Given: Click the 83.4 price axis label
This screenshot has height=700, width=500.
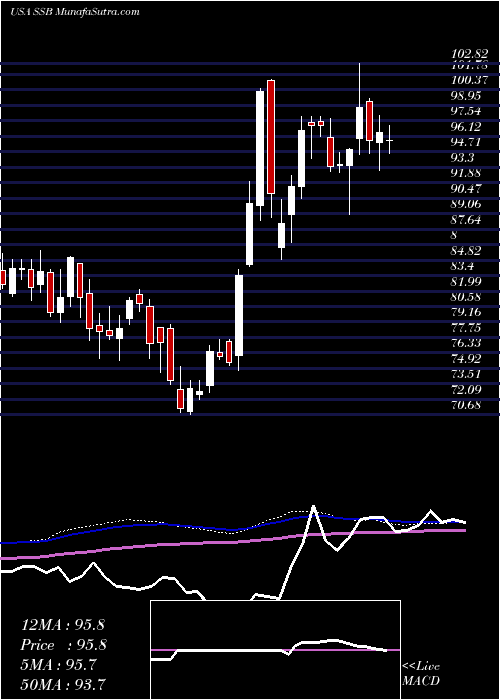Looking at the screenshot, I should click(463, 266).
